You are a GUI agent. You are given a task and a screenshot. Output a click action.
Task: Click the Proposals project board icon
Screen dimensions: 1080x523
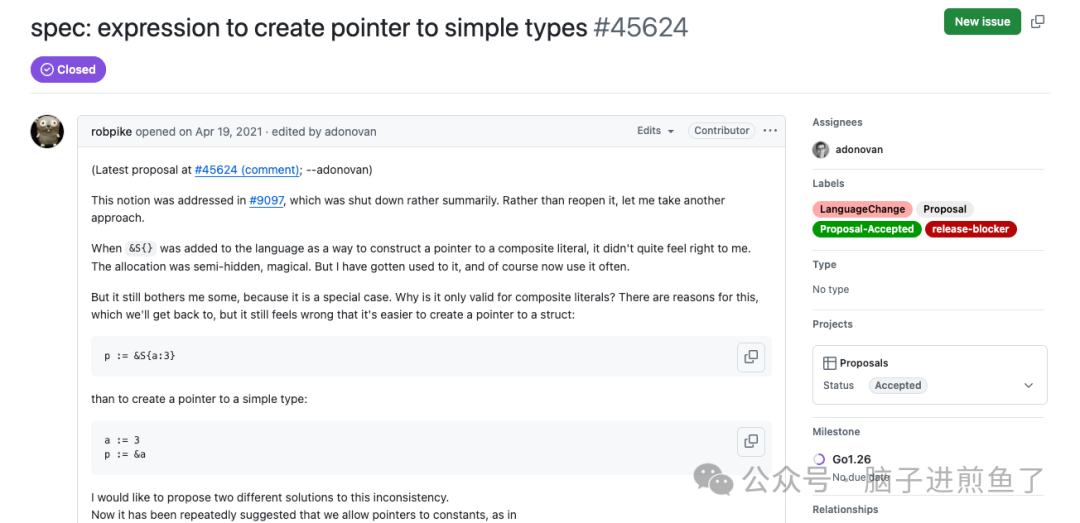tap(830, 363)
